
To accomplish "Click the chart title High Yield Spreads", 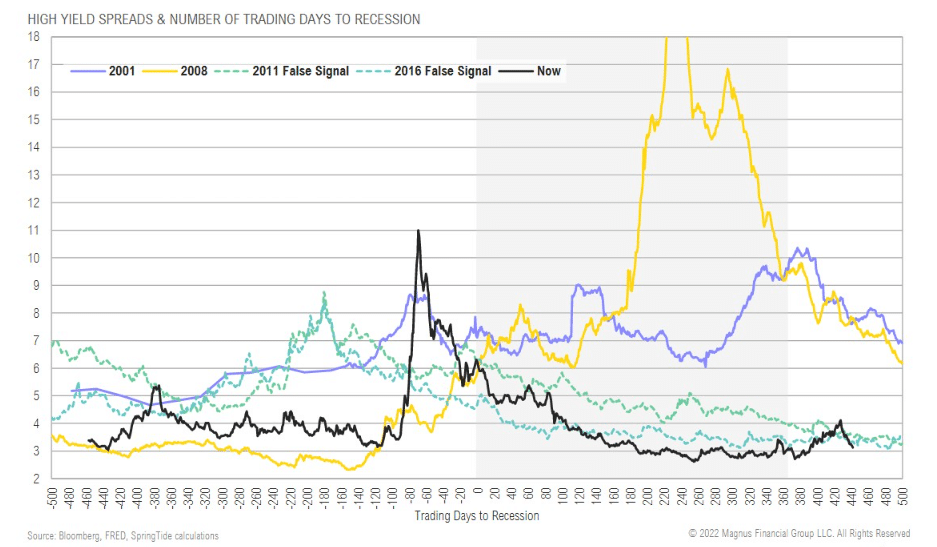I will [223, 19].
